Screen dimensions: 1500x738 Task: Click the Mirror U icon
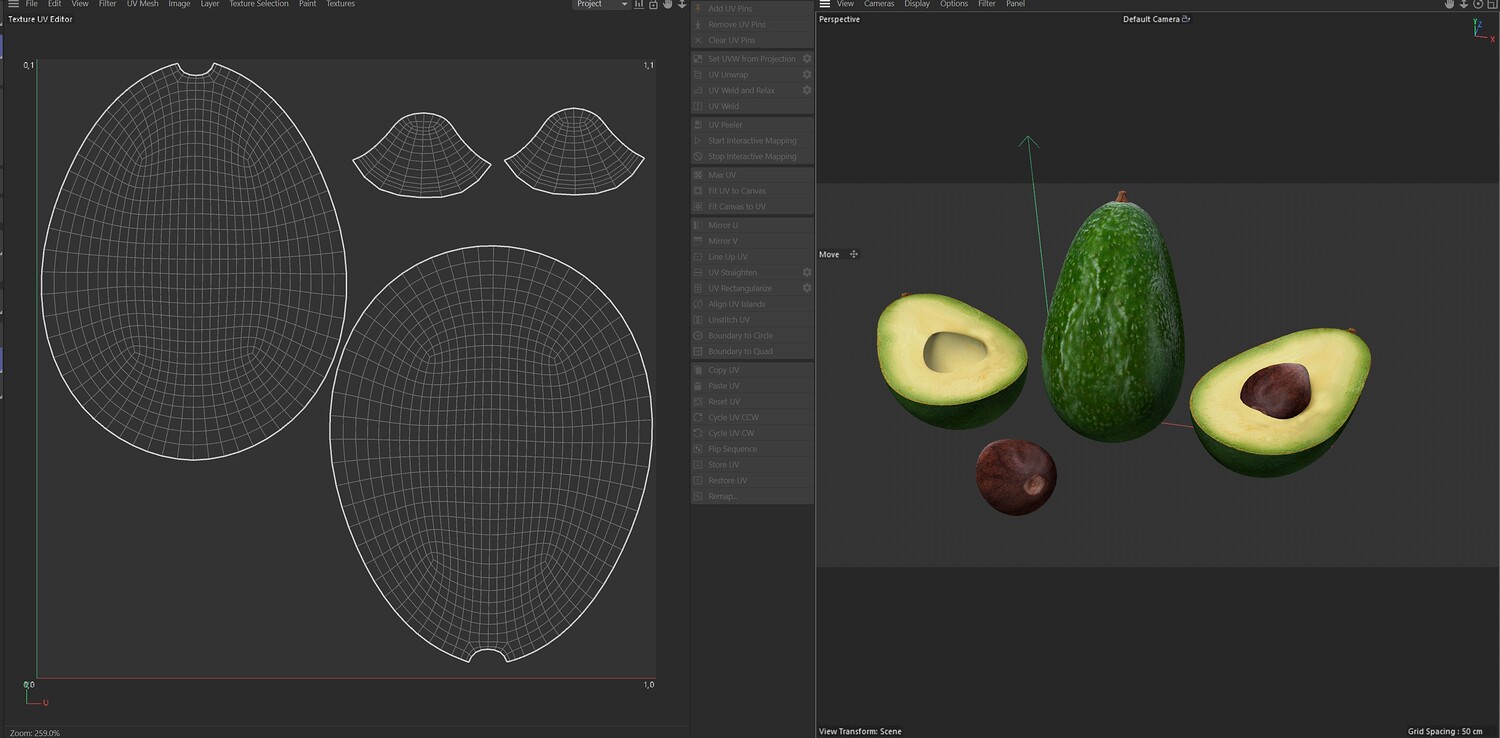(x=698, y=225)
